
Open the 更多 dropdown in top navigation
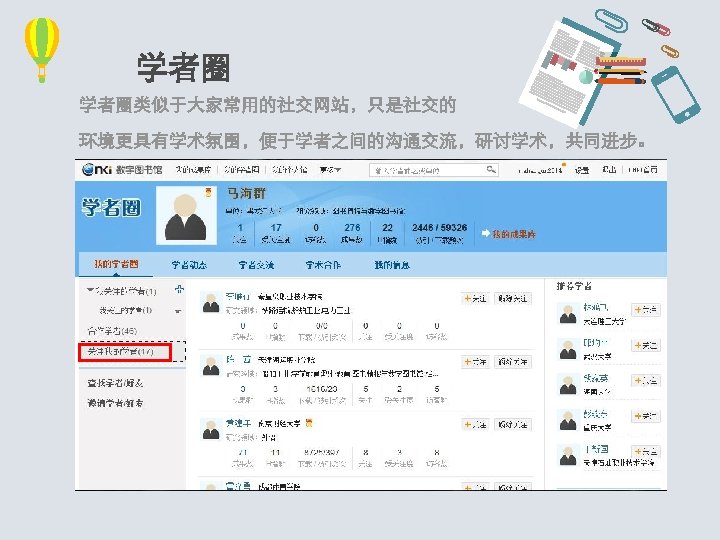tap(330, 170)
